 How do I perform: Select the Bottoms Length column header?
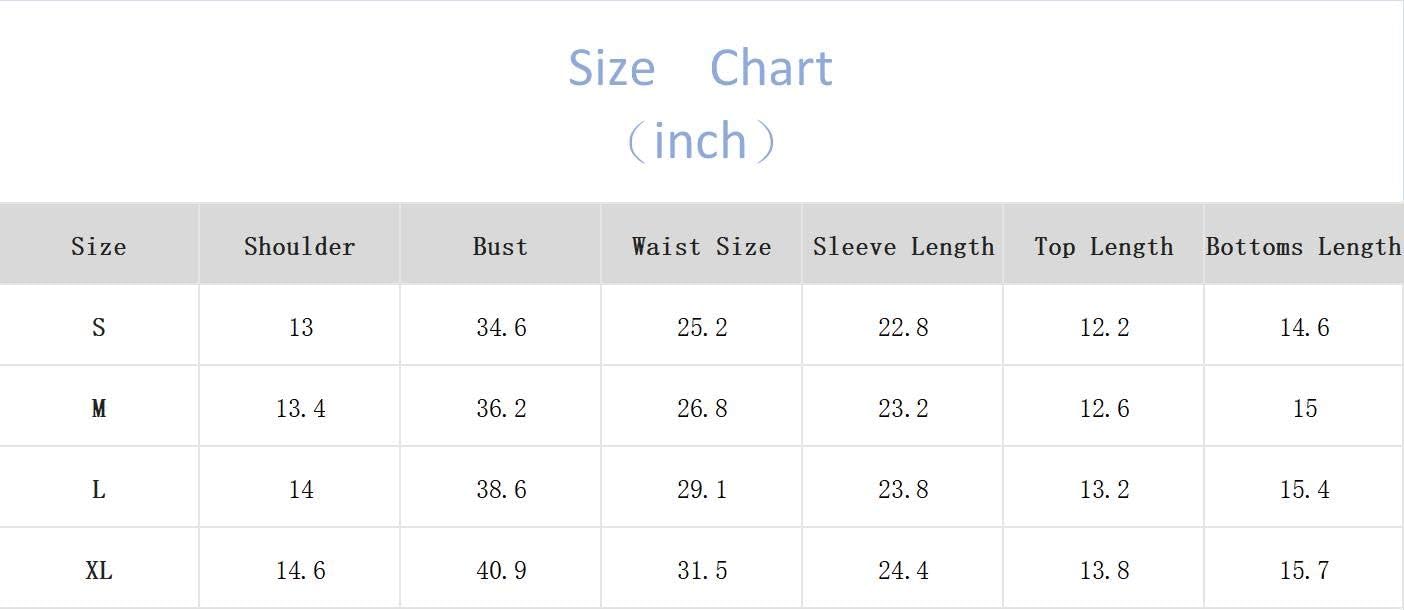click(1304, 246)
